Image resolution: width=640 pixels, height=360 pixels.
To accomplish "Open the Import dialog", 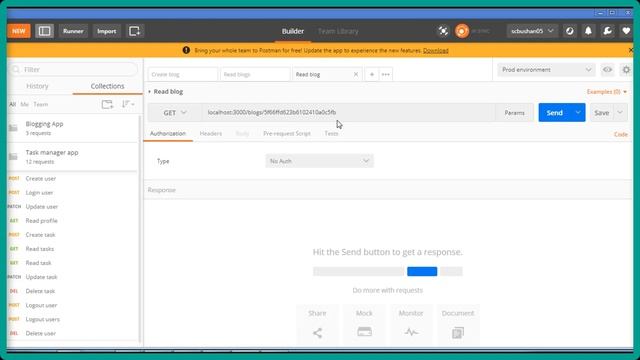I will point(107,31).
